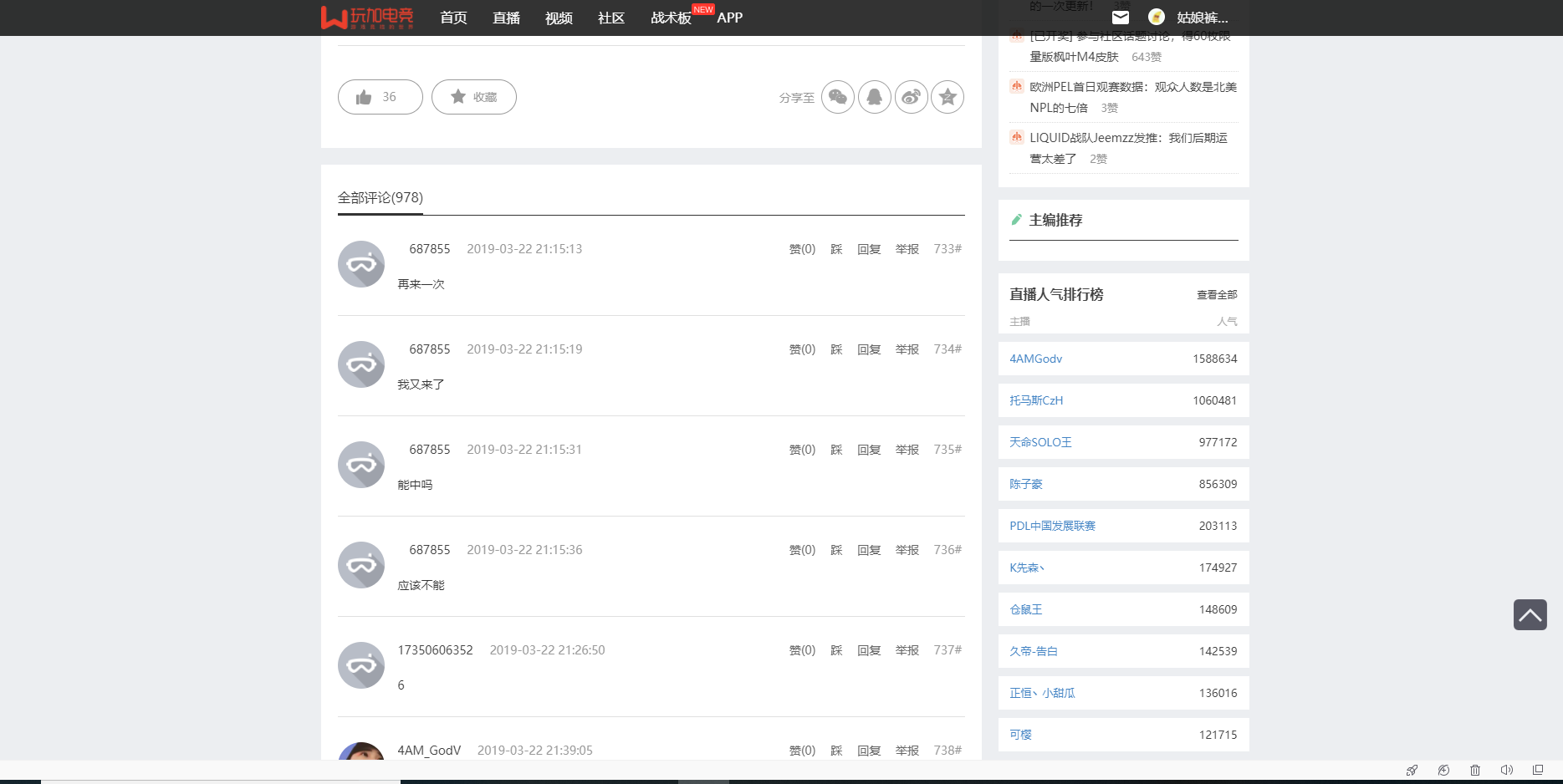Open the mail messages envelope icon
Image resolution: width=1563 pixels, height=784 pixels.
click(1121, 17)
